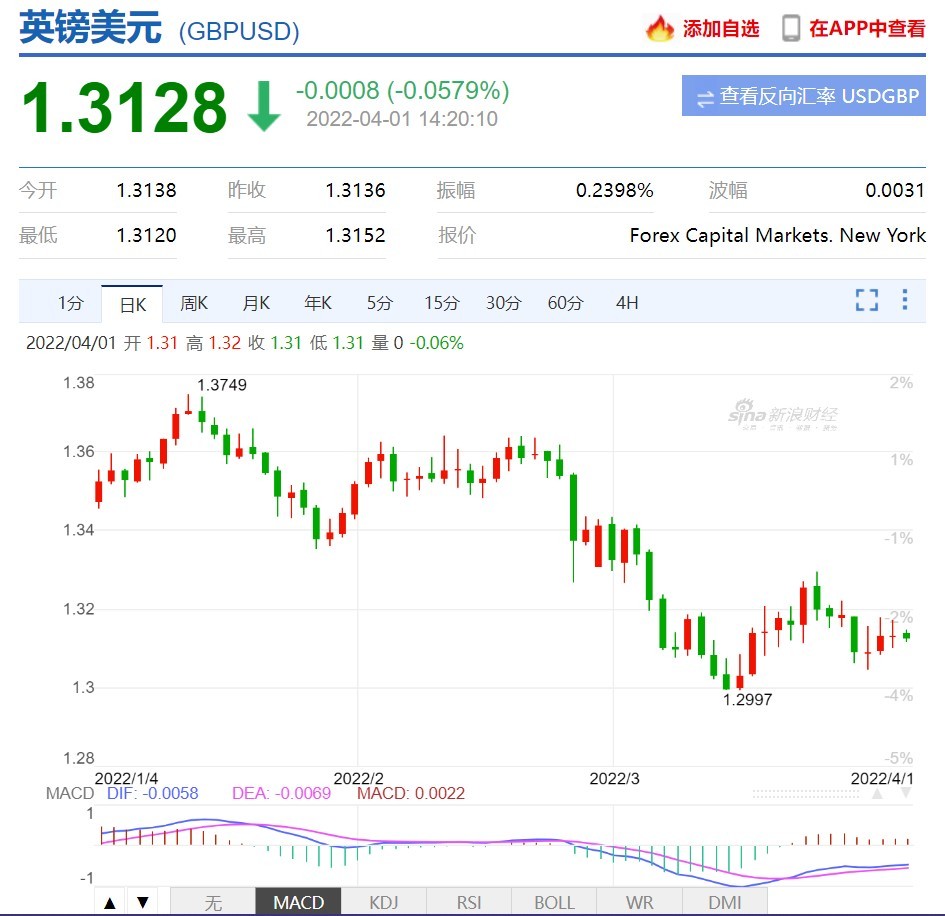Screen dimensions: 945x916
Task: Open the 月K chart tab
Action: [x=256, y=303]
